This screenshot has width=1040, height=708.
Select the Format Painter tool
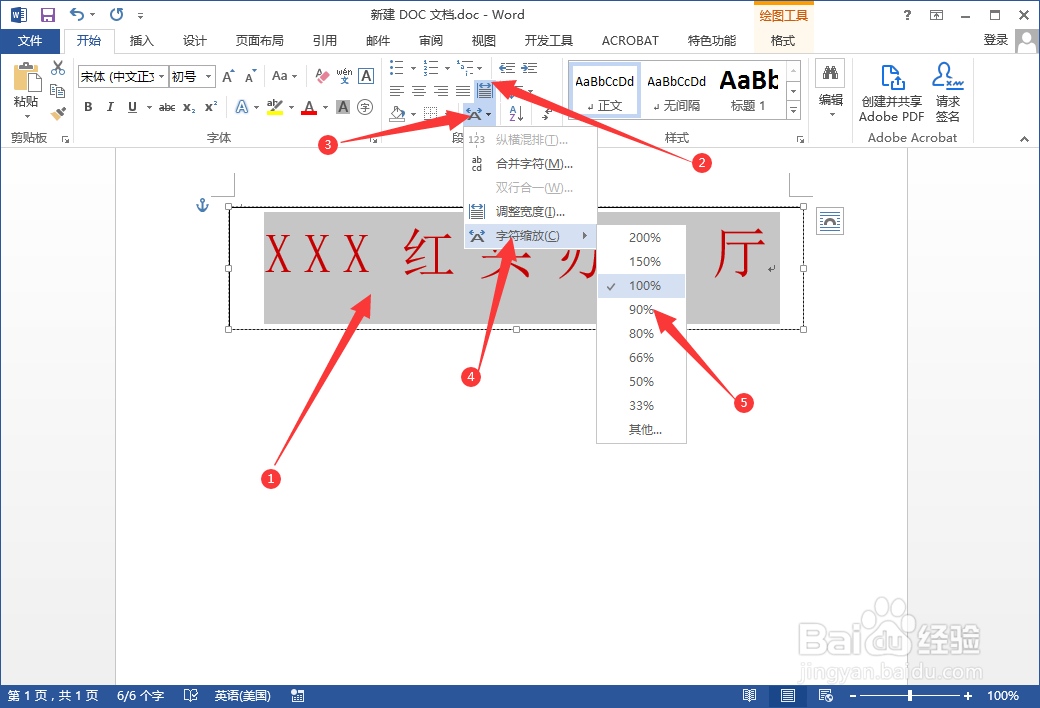click(58, 113)
